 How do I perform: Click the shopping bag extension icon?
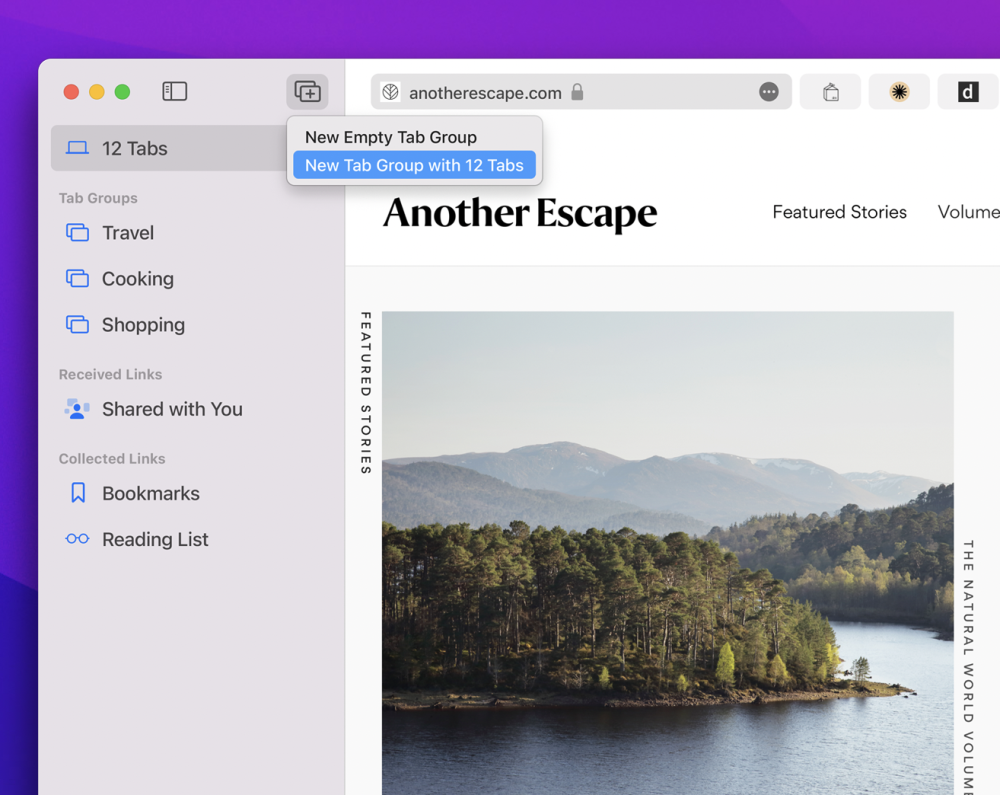[x=830, y=92]
